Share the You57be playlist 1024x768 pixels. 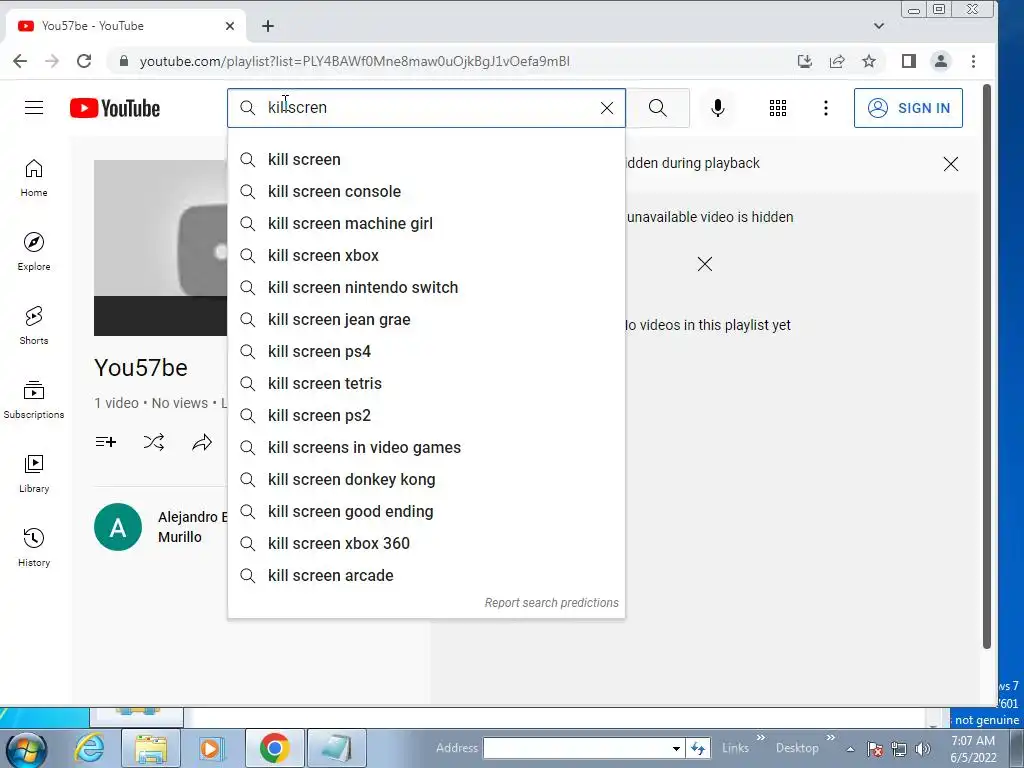(202, 442)
